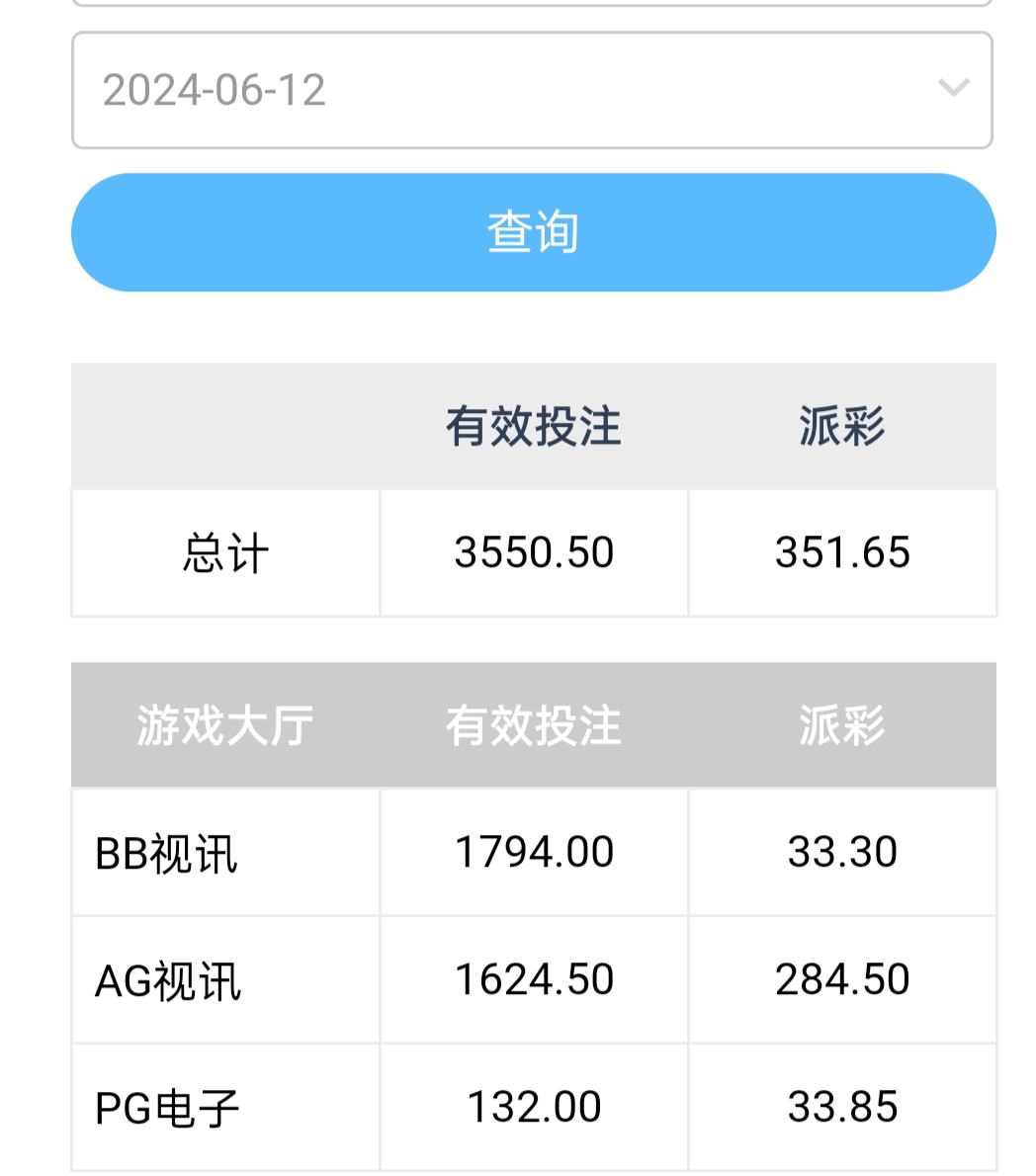Click 有效投注 header in game hall table
Image resolution: width=1036 pixels, height=1176 pixels.
pos(533,726)
